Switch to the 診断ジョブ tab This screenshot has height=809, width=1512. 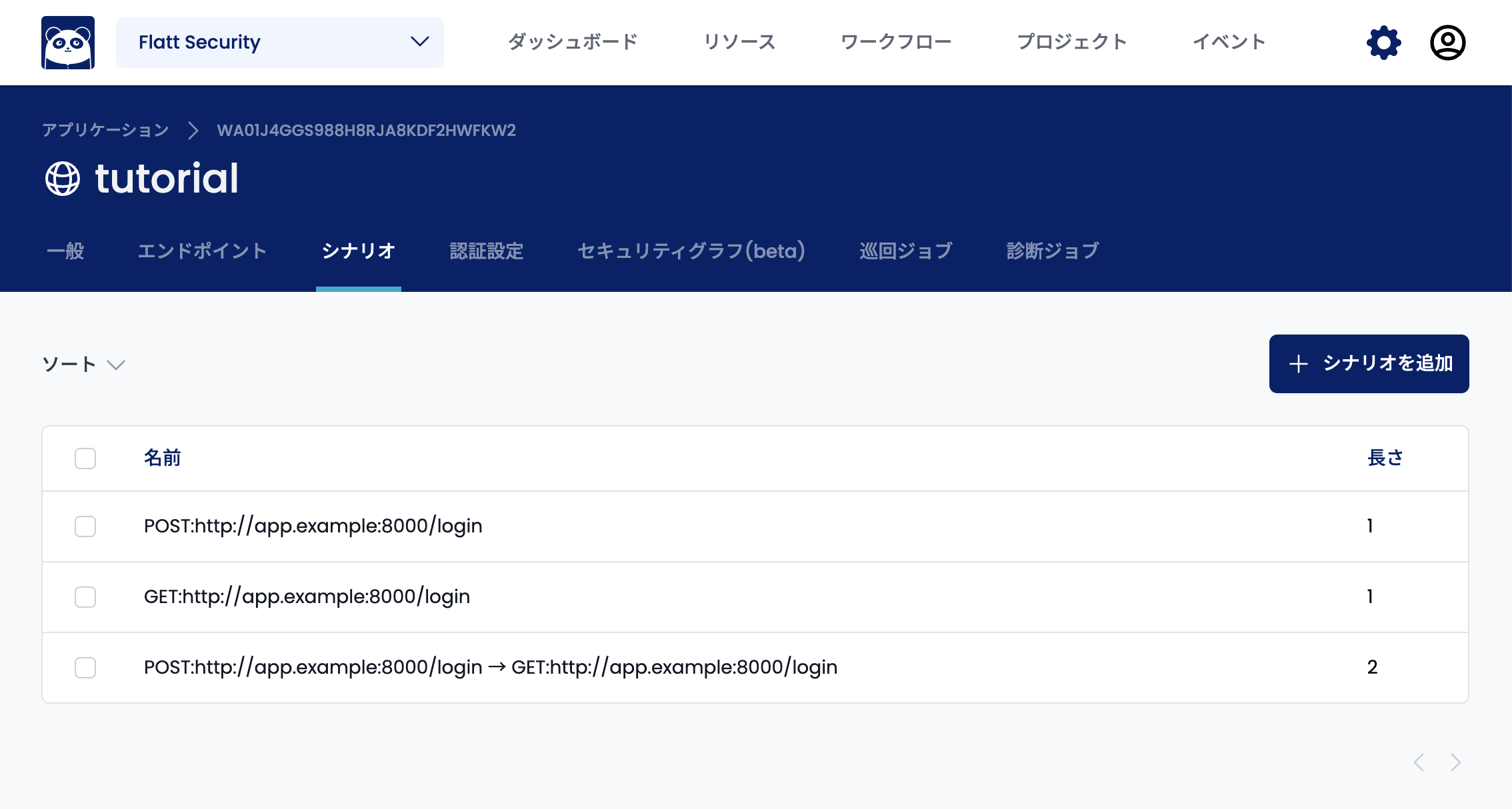(x=1053, y=251)
